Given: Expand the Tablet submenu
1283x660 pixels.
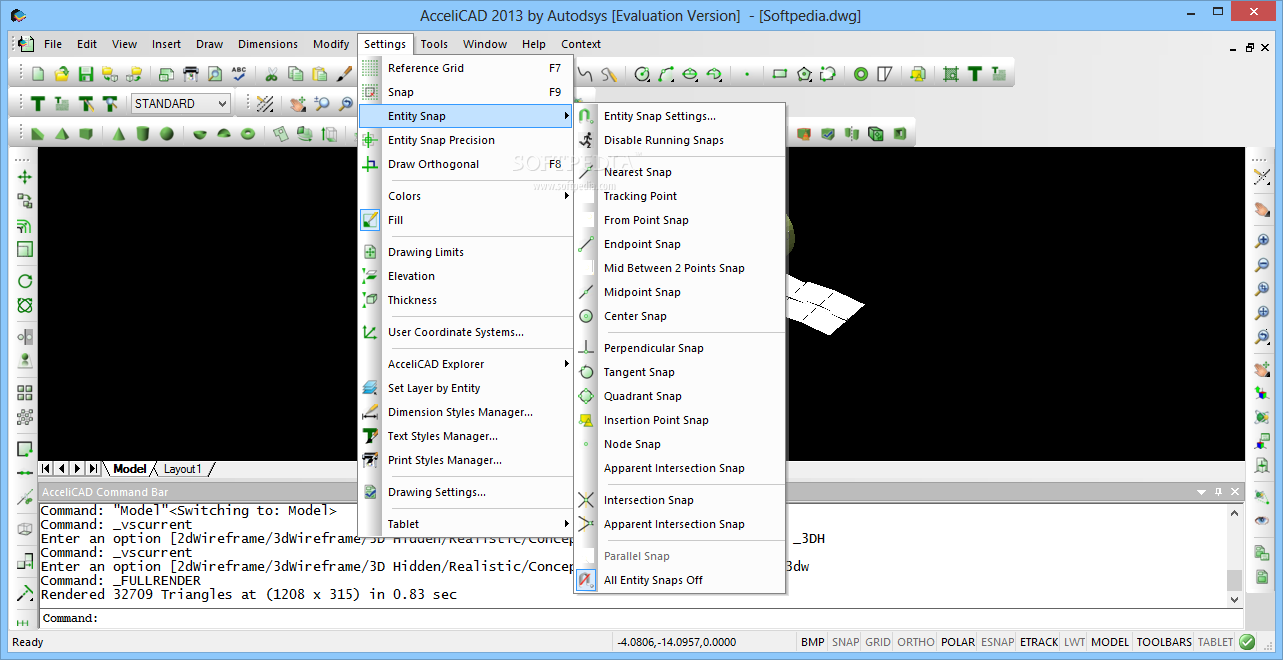Looking at the screenshot, I should (466, 524).
